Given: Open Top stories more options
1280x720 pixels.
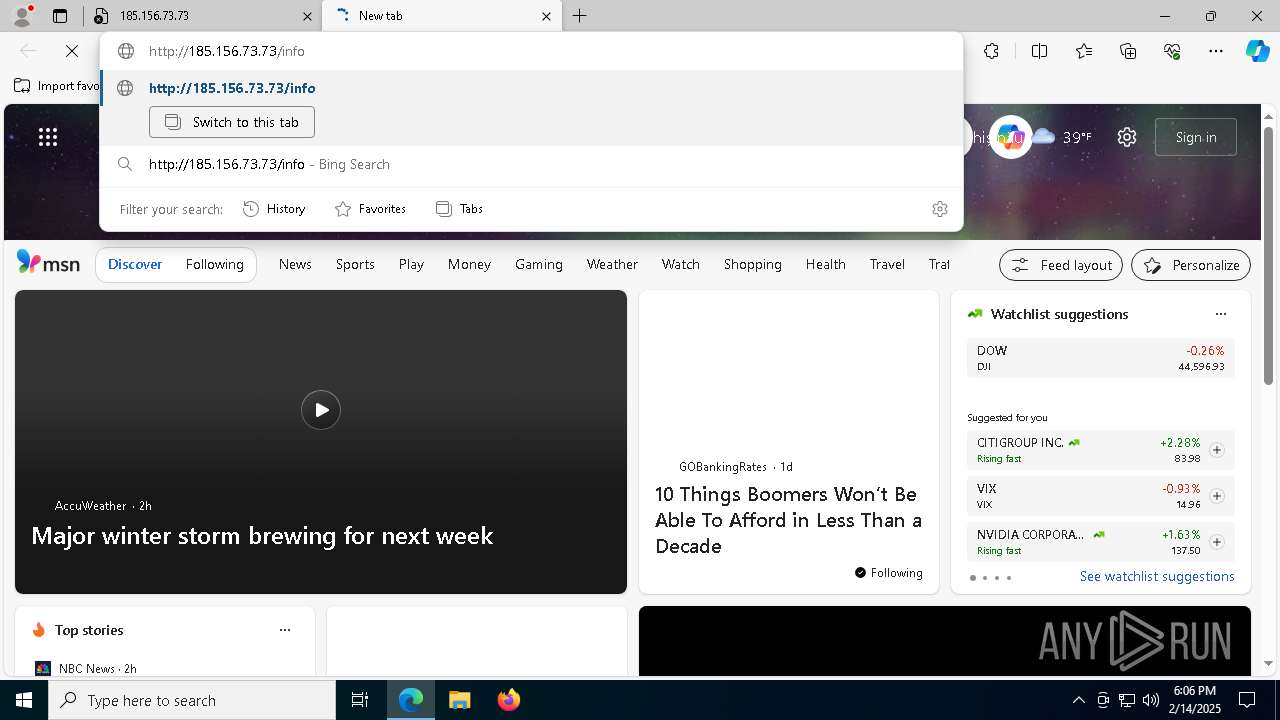Looking at the screenshot, I should [x=285, y=630].
